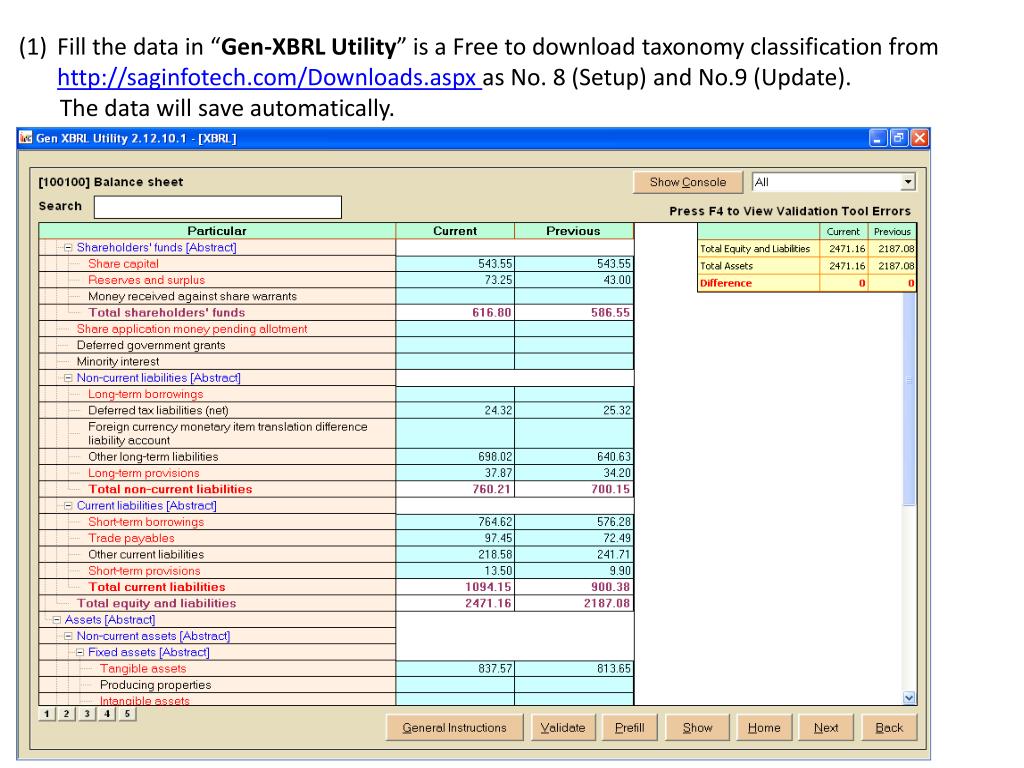Collapse Non-current liabilities [Abstract] node
Viewport: 1024px width, 768px height.
click(68, 378)
